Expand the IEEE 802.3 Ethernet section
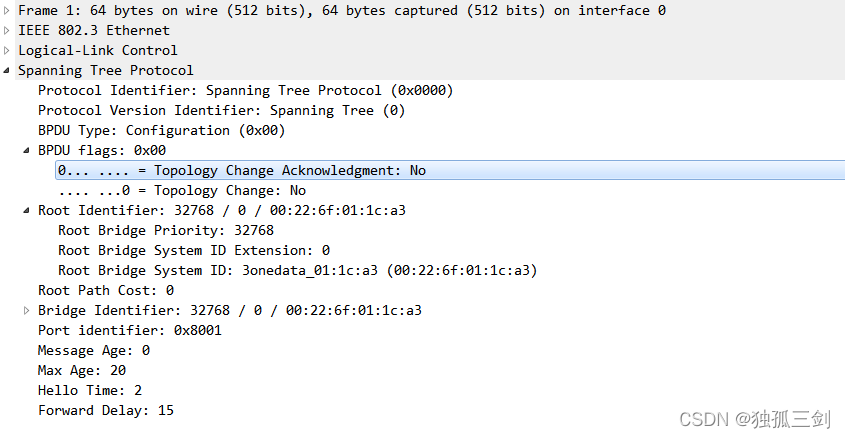Screen dimensions: 845x438 point(8,30)
